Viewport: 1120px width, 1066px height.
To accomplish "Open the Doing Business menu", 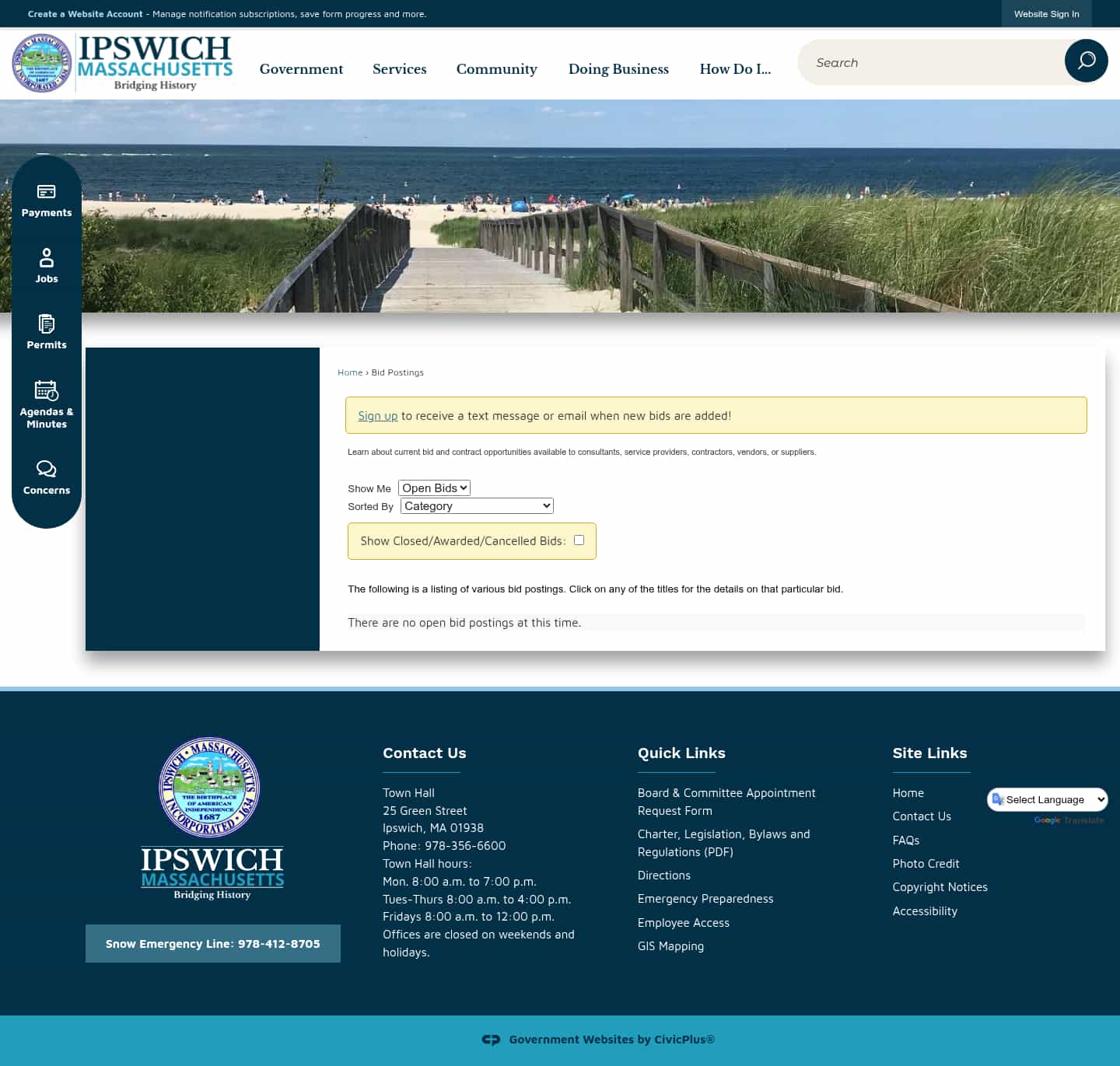I will (x=618, y=68).
